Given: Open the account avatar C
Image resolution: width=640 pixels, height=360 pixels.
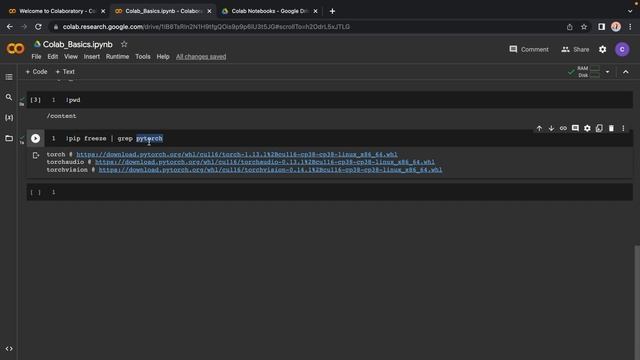Looking at the screenshot, I should (x=622, y=49).
